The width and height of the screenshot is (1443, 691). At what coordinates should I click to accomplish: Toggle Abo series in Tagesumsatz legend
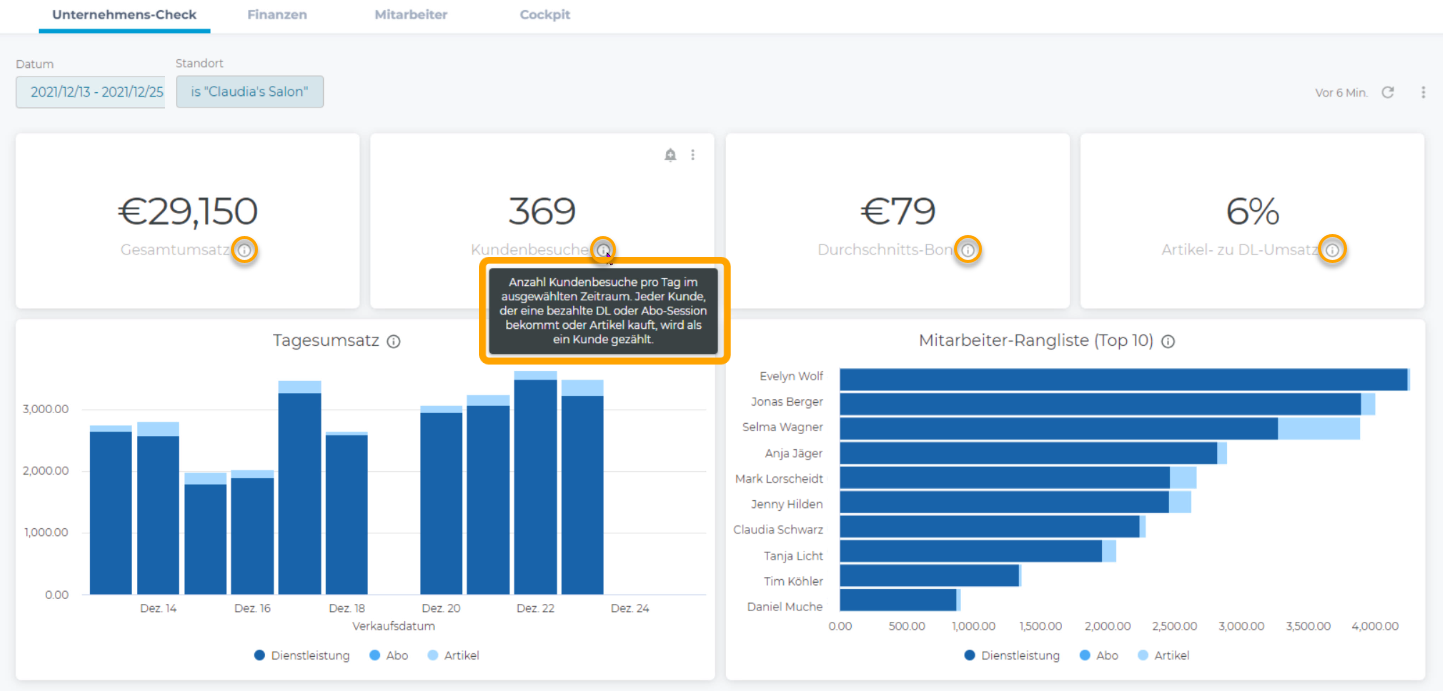click(x=388, y=656)
